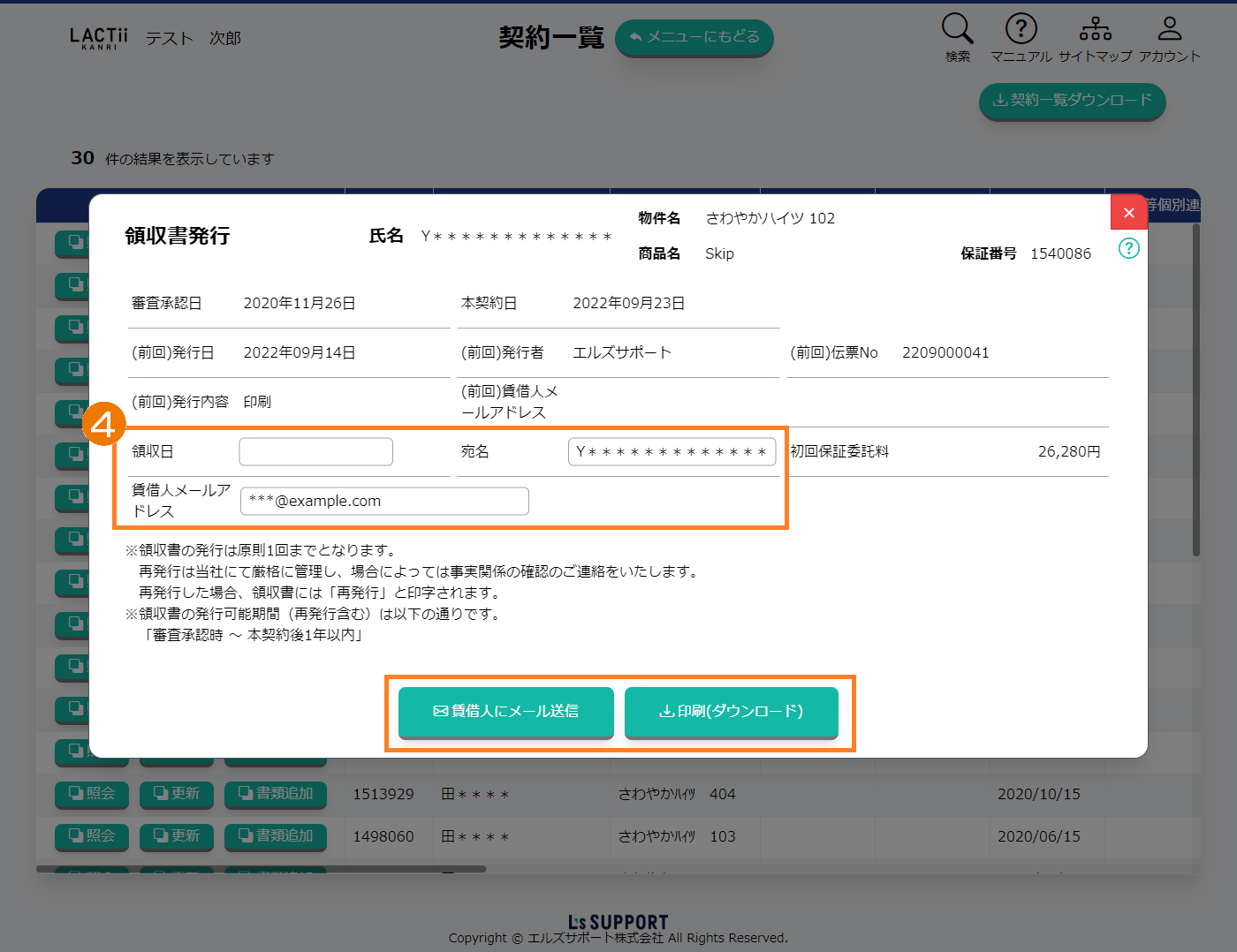Return to menu with メニューにもどる button
Screen dimensions: 1237x952
tap(694, 38)
